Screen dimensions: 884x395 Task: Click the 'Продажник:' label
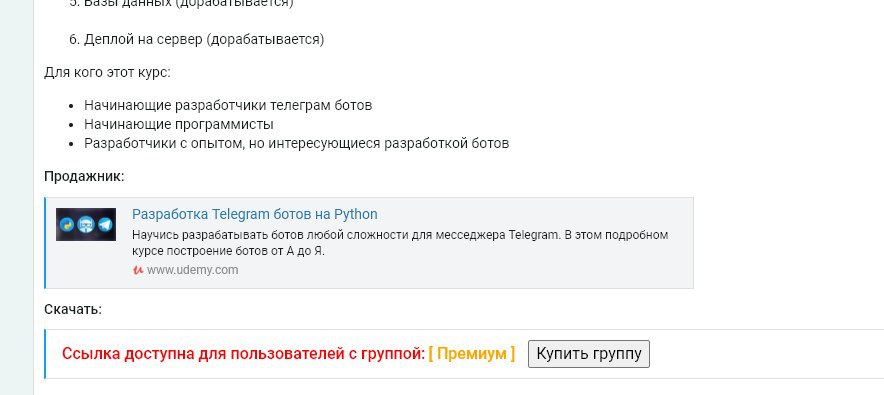(84, 176)
